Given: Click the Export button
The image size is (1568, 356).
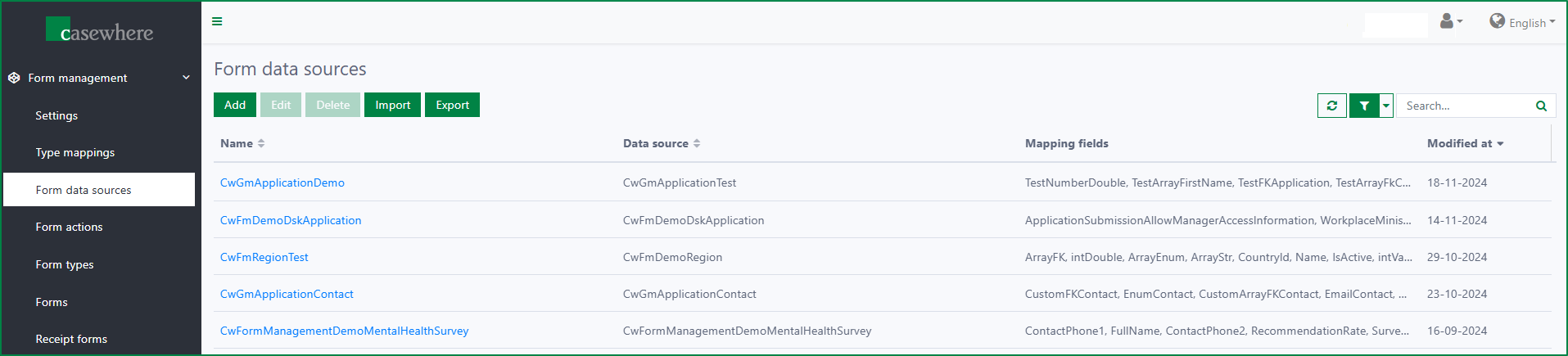Looking at the screenshot, I should click(x=452, y=105).
